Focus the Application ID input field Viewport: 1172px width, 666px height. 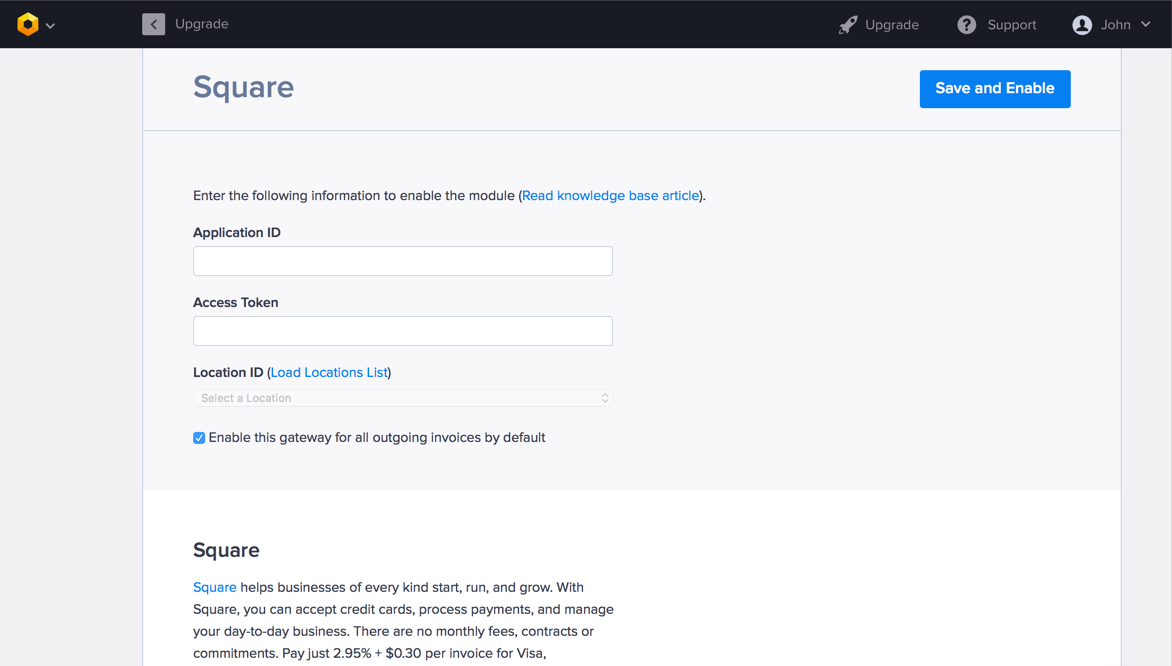tap(403, 261)
